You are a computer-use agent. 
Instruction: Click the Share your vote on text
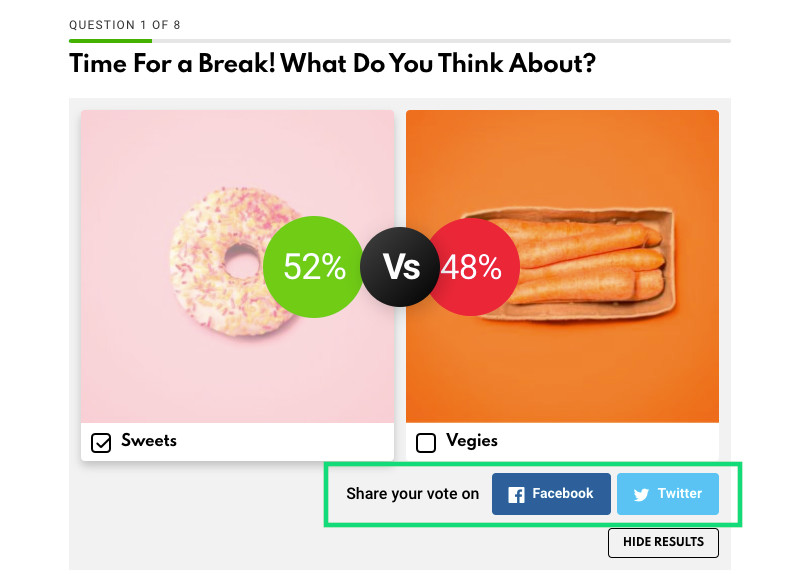pos(413,494)
